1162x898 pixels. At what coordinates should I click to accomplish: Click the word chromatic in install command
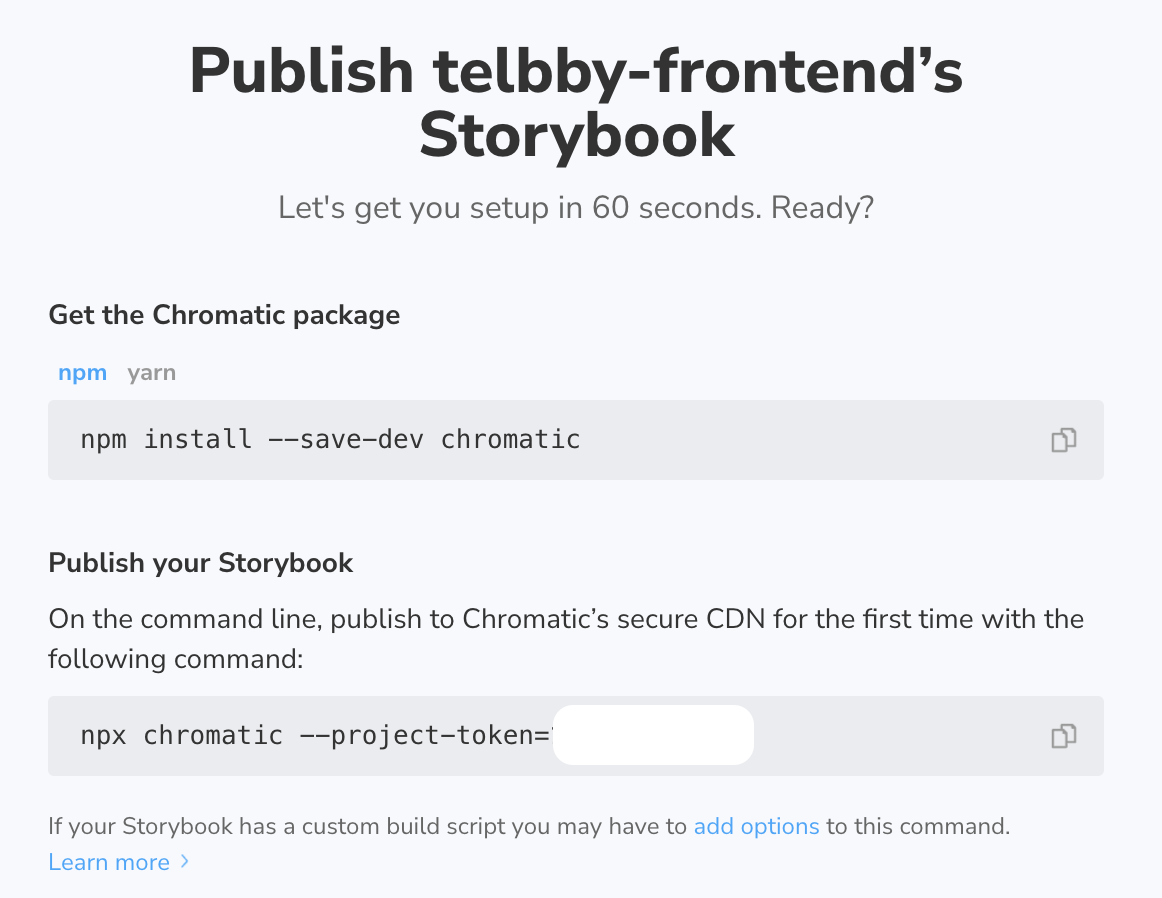[x=511, y=439]
